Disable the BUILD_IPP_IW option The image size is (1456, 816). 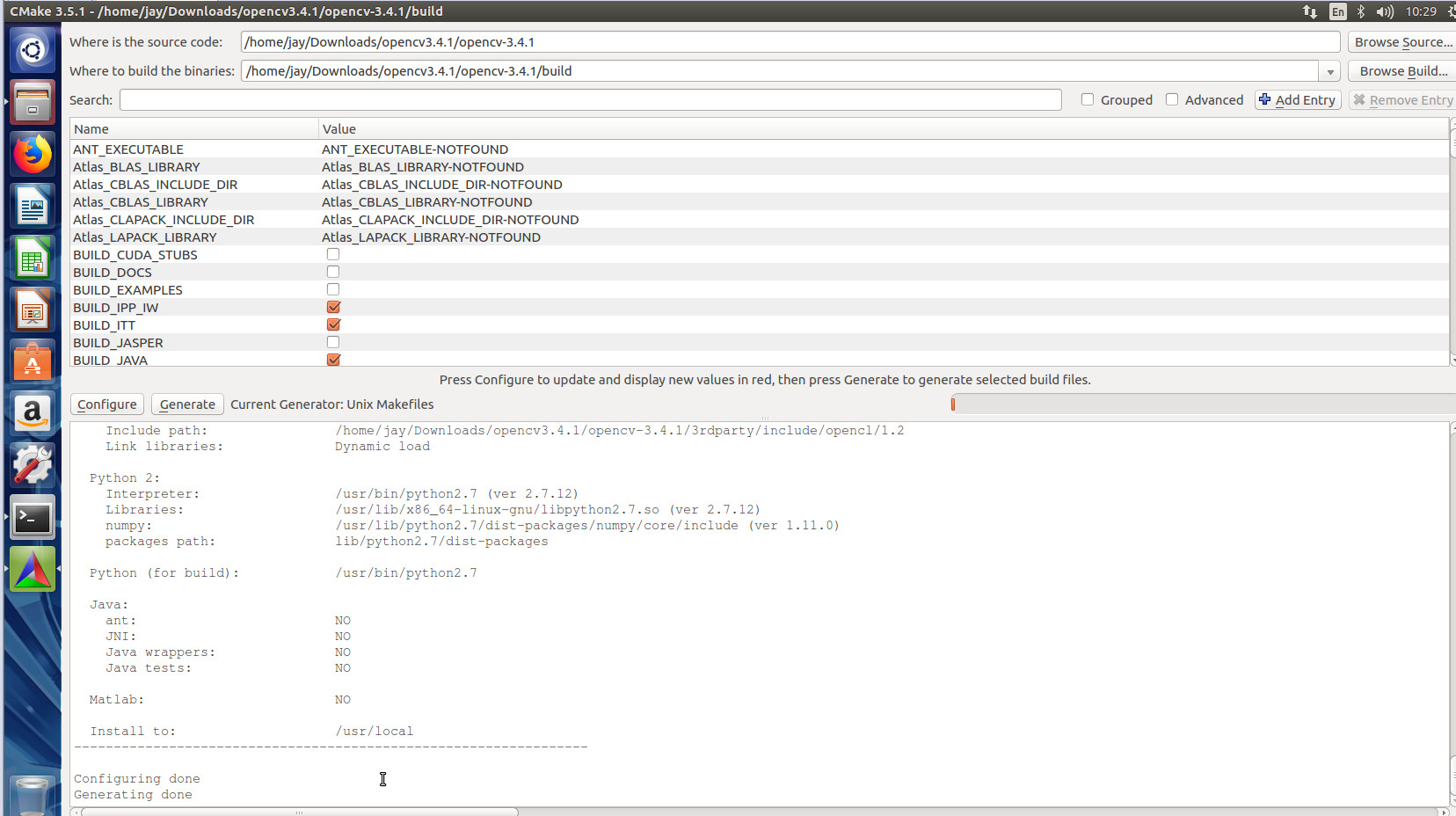(332, 307)
